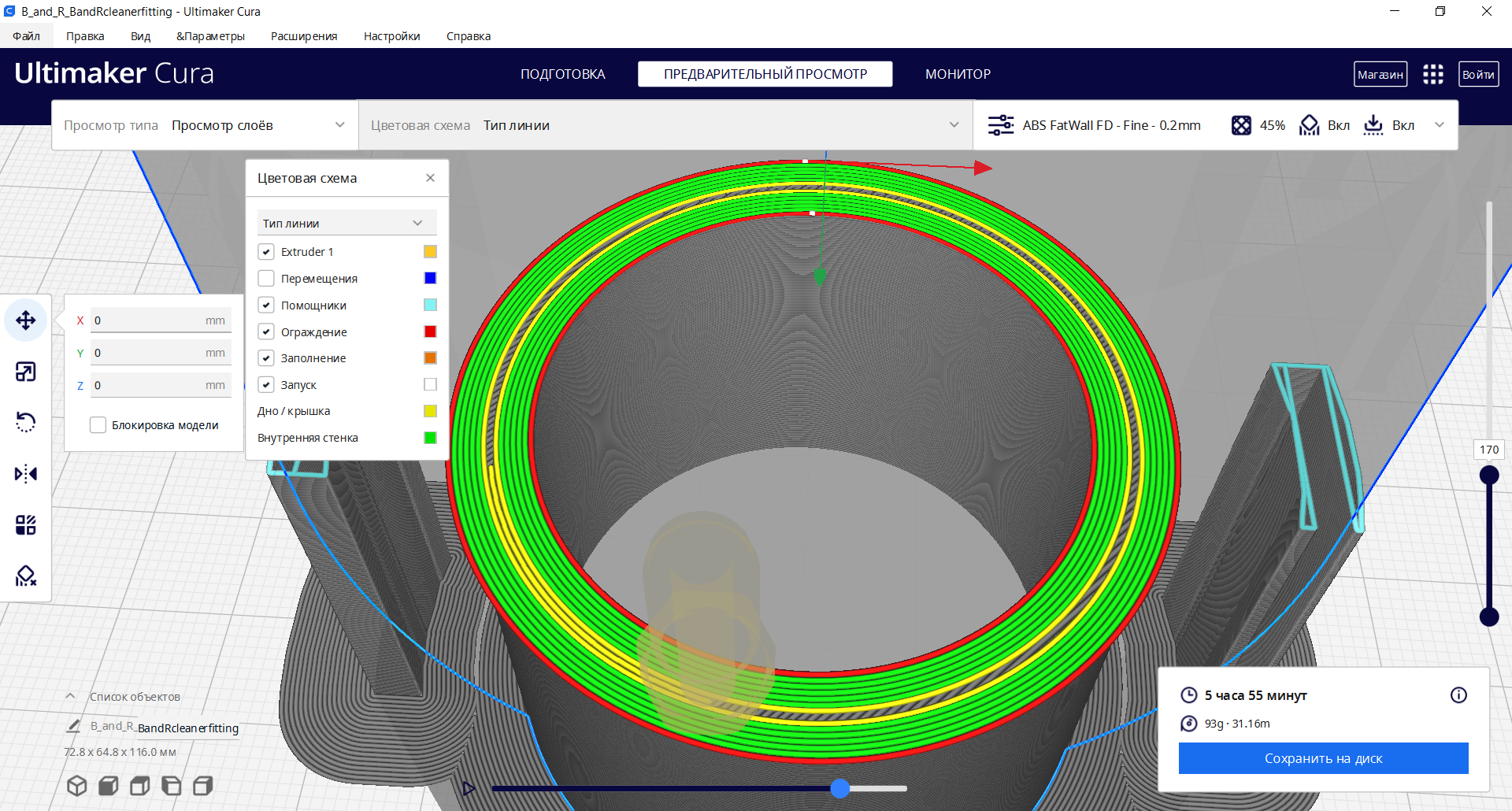Image resolution: width=1512 pixels, height=811 pixels.
Task: Select the Move tool icon
Action: (26, 320)
